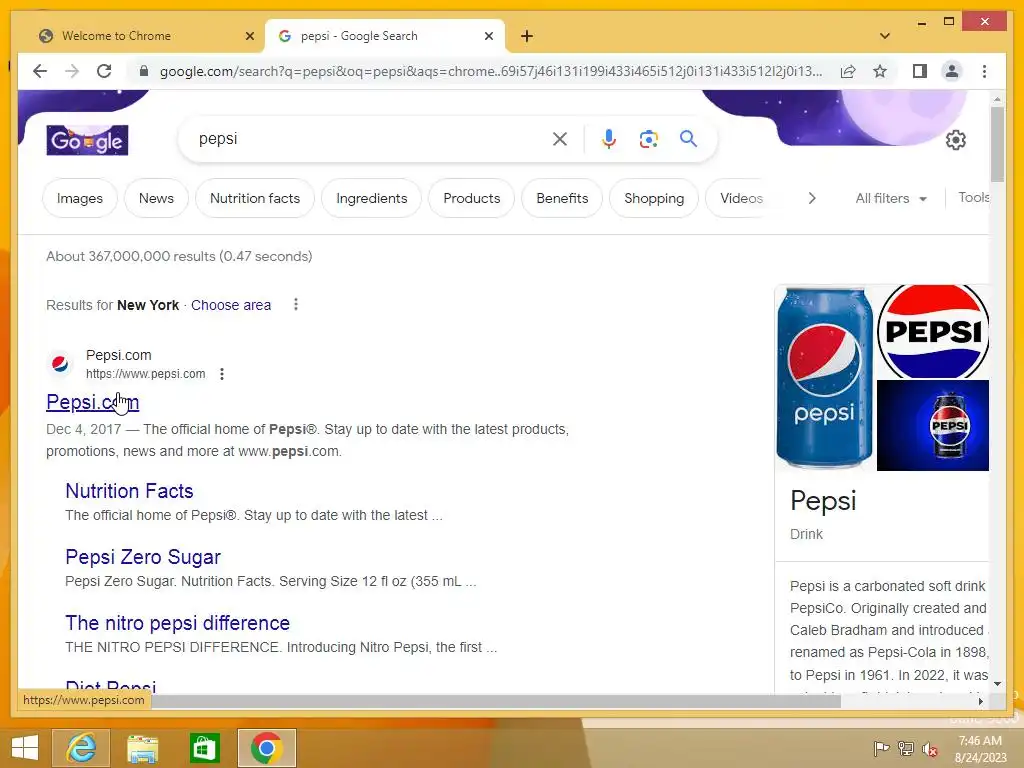This screenshot has height=768, width=1024.
Task: Open the Tools option
Action: click(x=973, y=197)
